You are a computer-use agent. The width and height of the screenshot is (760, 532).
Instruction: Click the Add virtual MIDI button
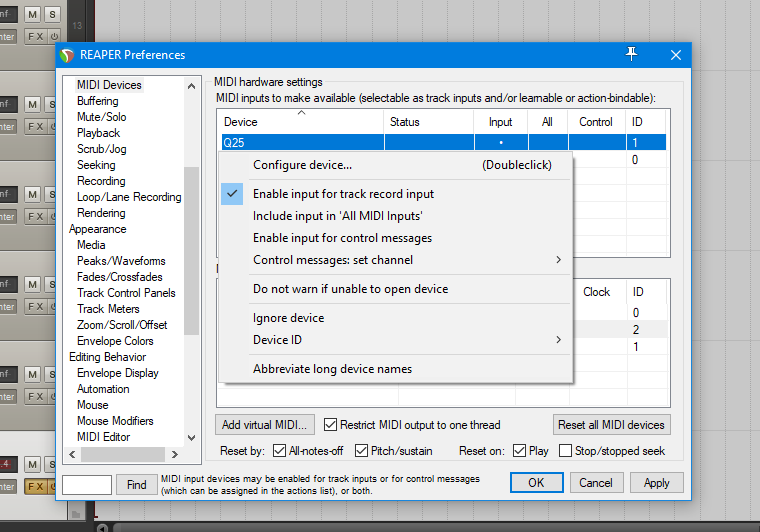[266, 425]
